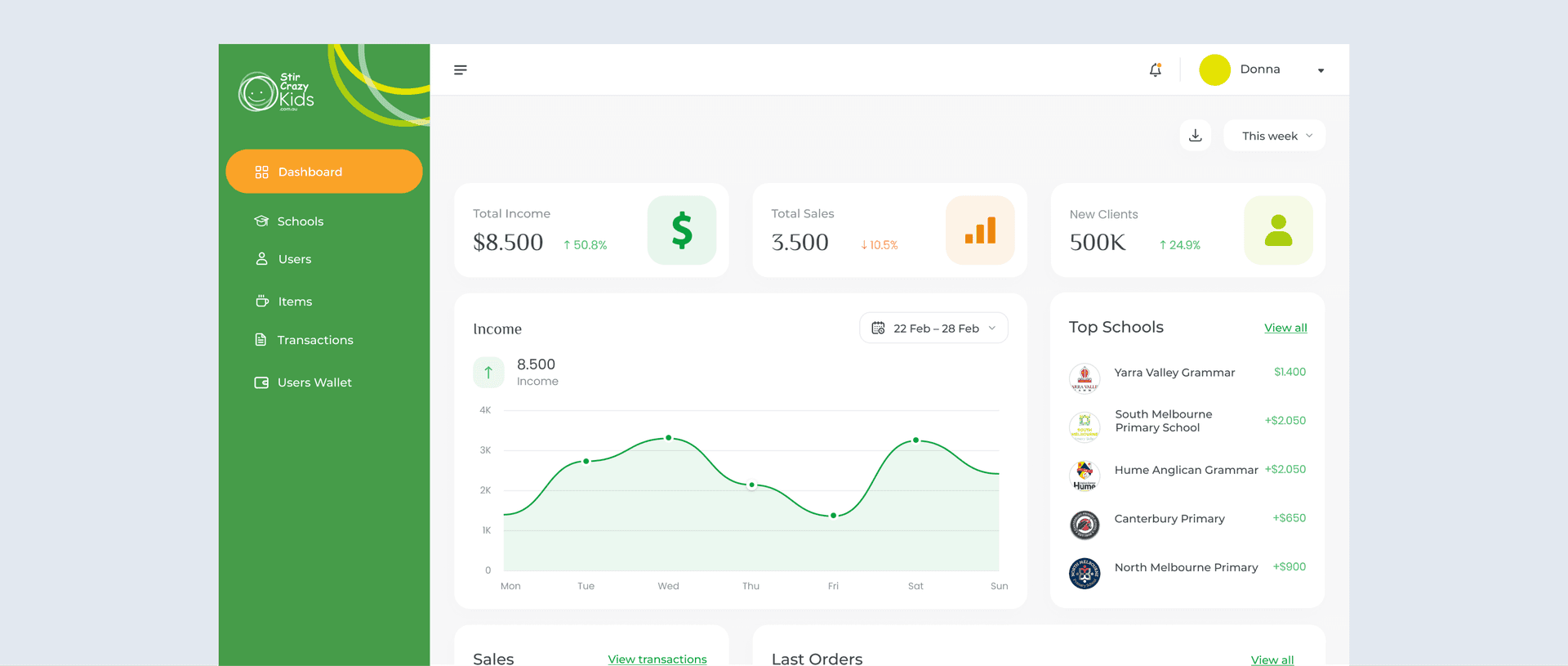Open Transactions page from sidebar
Image resolution: width=1568 pixels, height=666 pixels.
coord(314,340)
